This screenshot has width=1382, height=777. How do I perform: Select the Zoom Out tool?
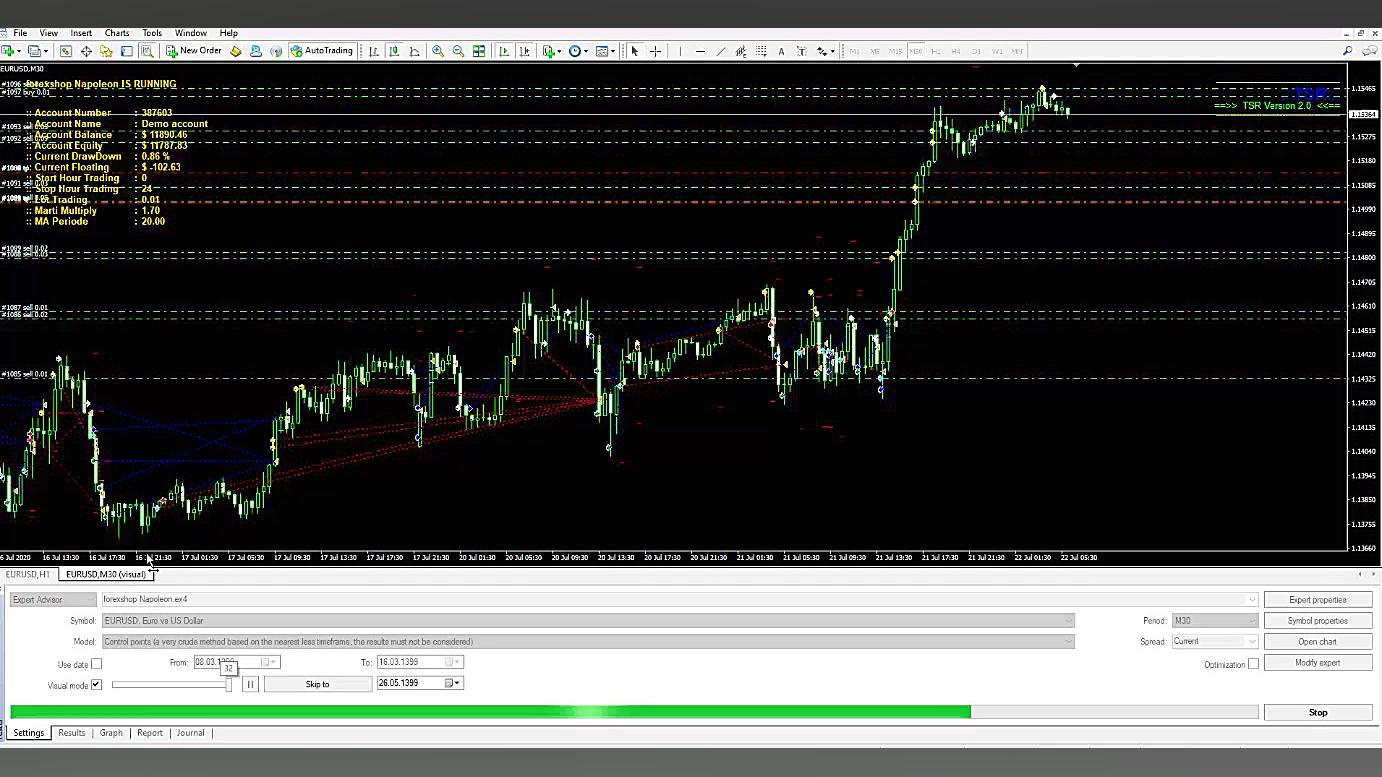click(x=458, y=51)
